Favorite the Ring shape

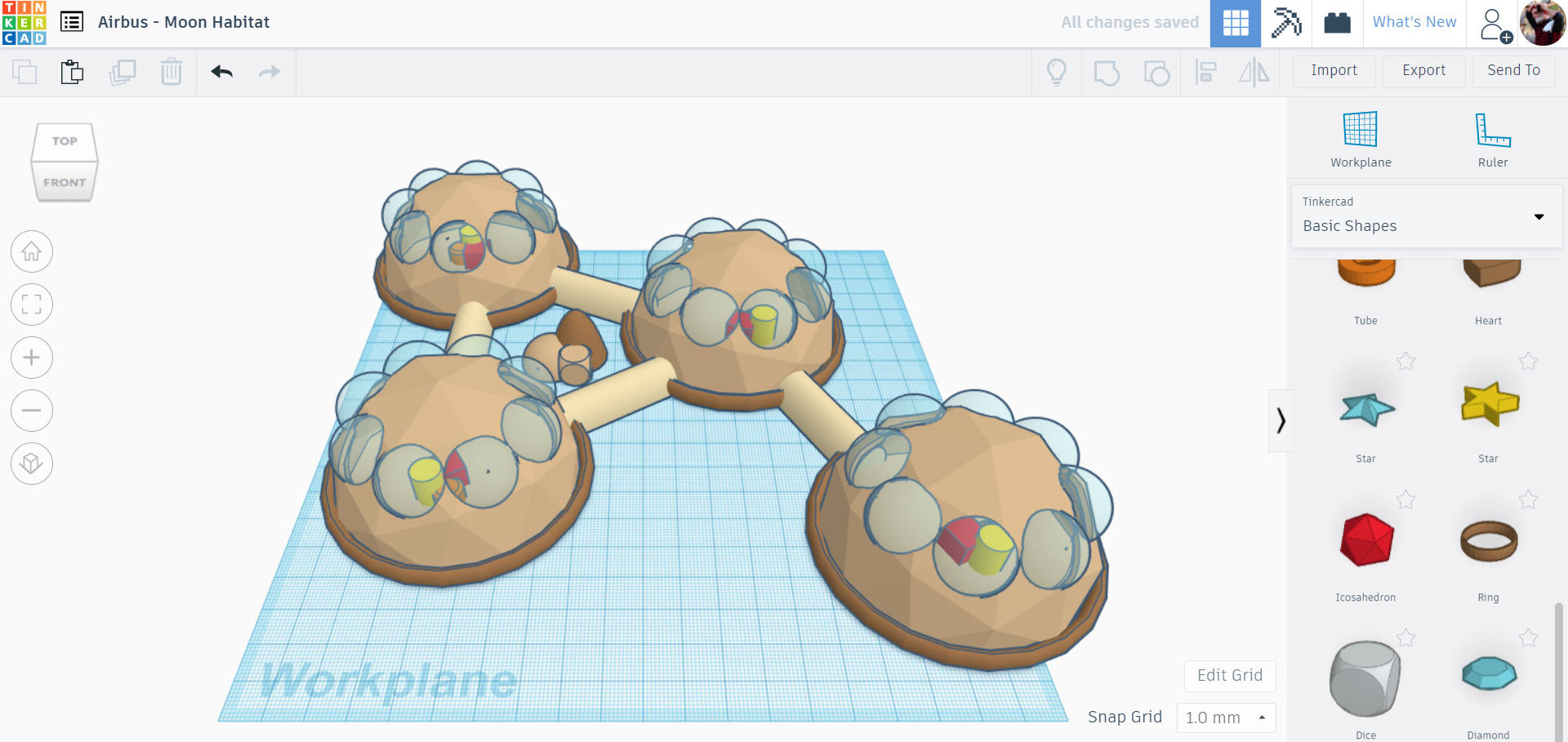(1529, 499)
